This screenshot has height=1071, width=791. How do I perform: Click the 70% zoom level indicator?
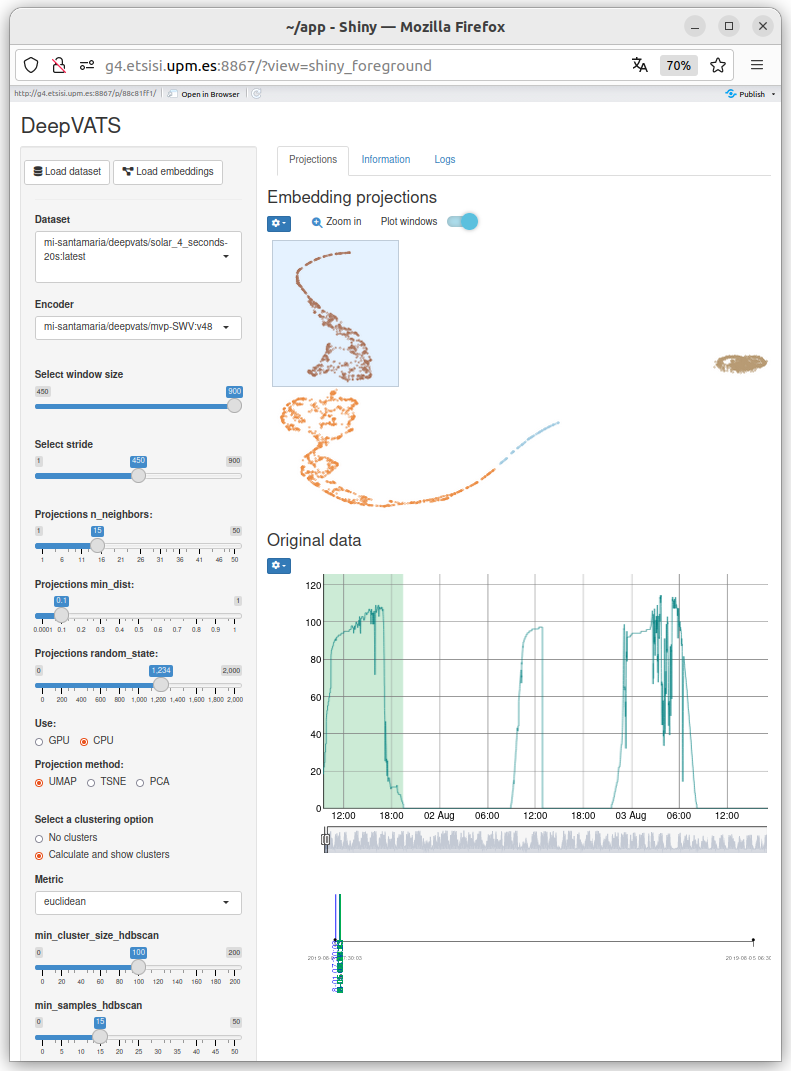(x=678, y=66)
